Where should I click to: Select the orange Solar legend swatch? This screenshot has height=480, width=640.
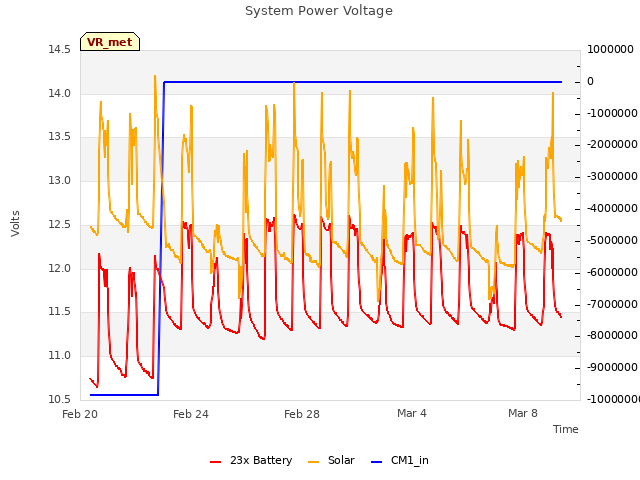(313, 462)
